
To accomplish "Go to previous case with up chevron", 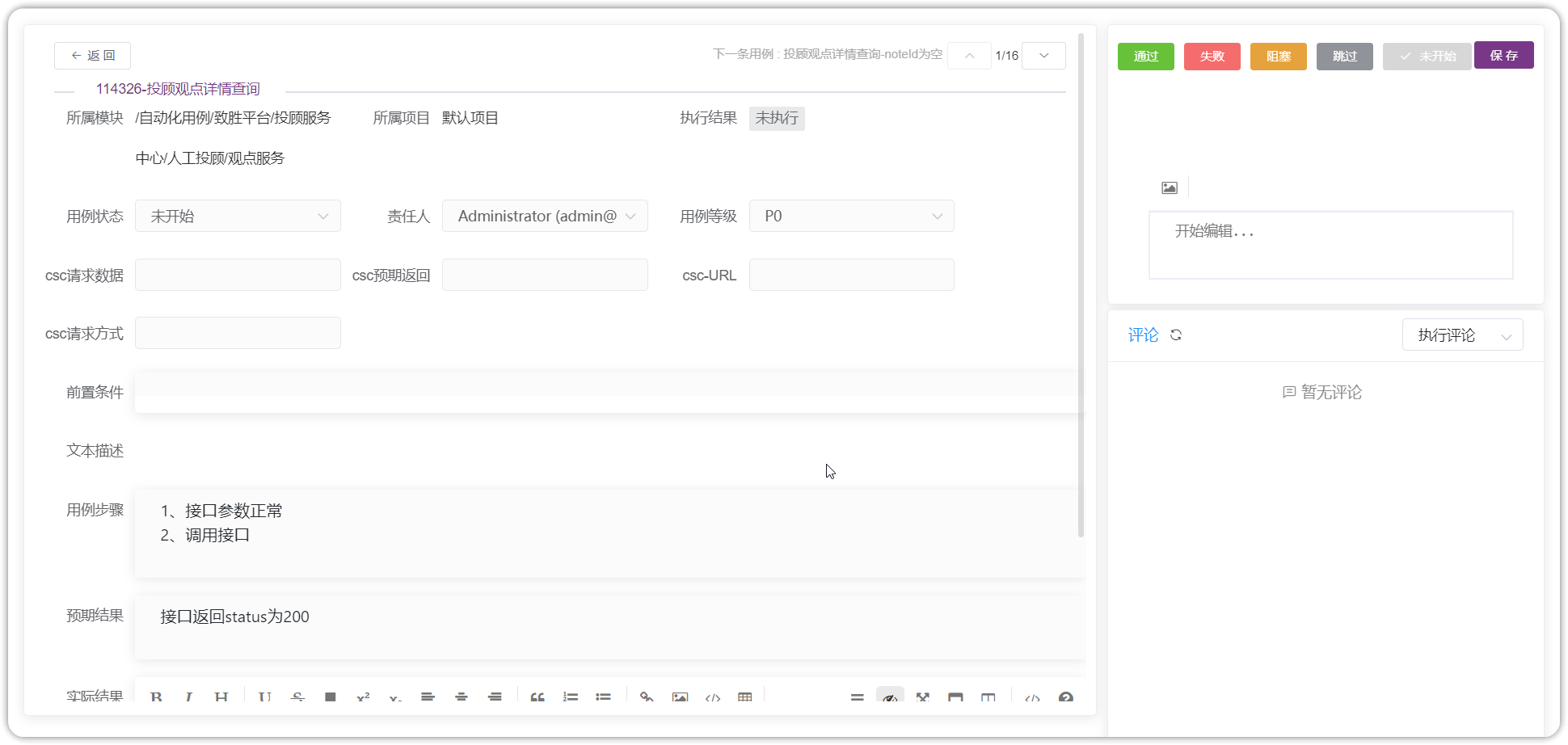I will click(x=969, y=55).
